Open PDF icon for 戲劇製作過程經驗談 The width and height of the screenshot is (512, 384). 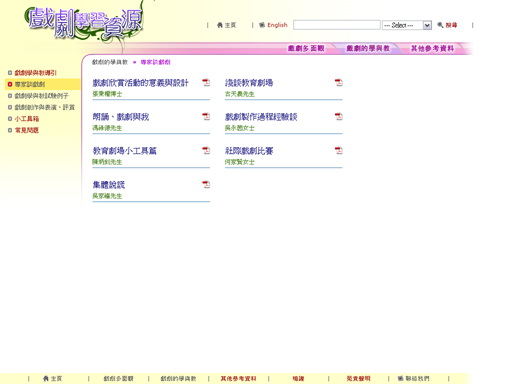339,116
